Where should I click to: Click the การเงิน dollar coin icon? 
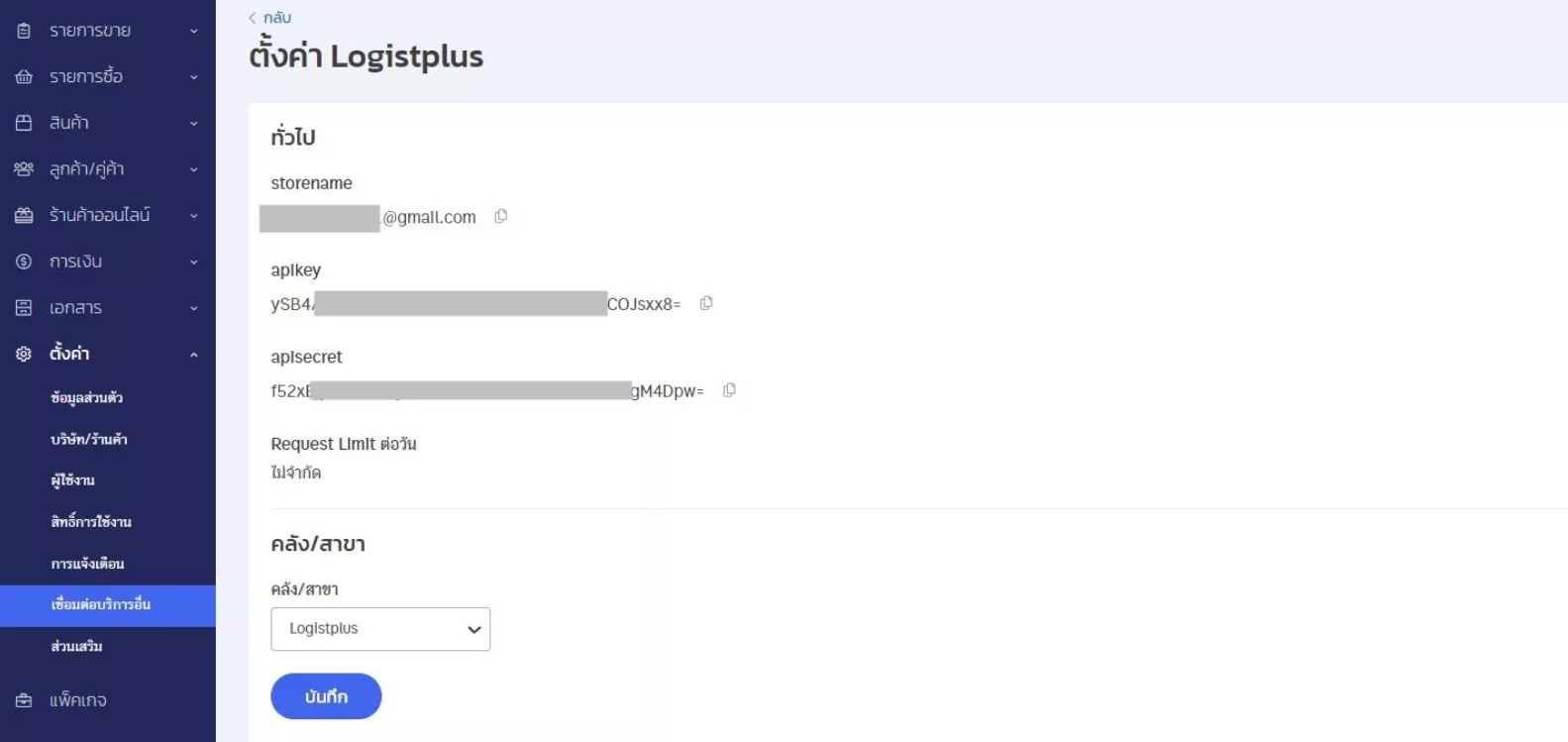click(24, 262)
